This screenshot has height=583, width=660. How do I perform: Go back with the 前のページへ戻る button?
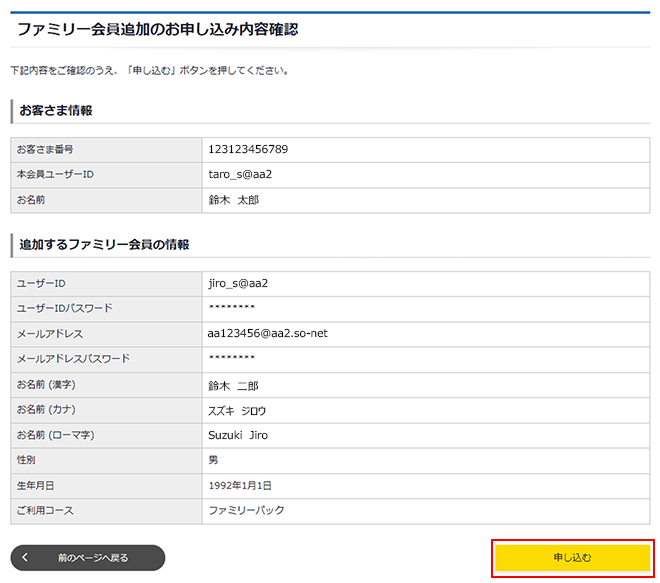92,558
